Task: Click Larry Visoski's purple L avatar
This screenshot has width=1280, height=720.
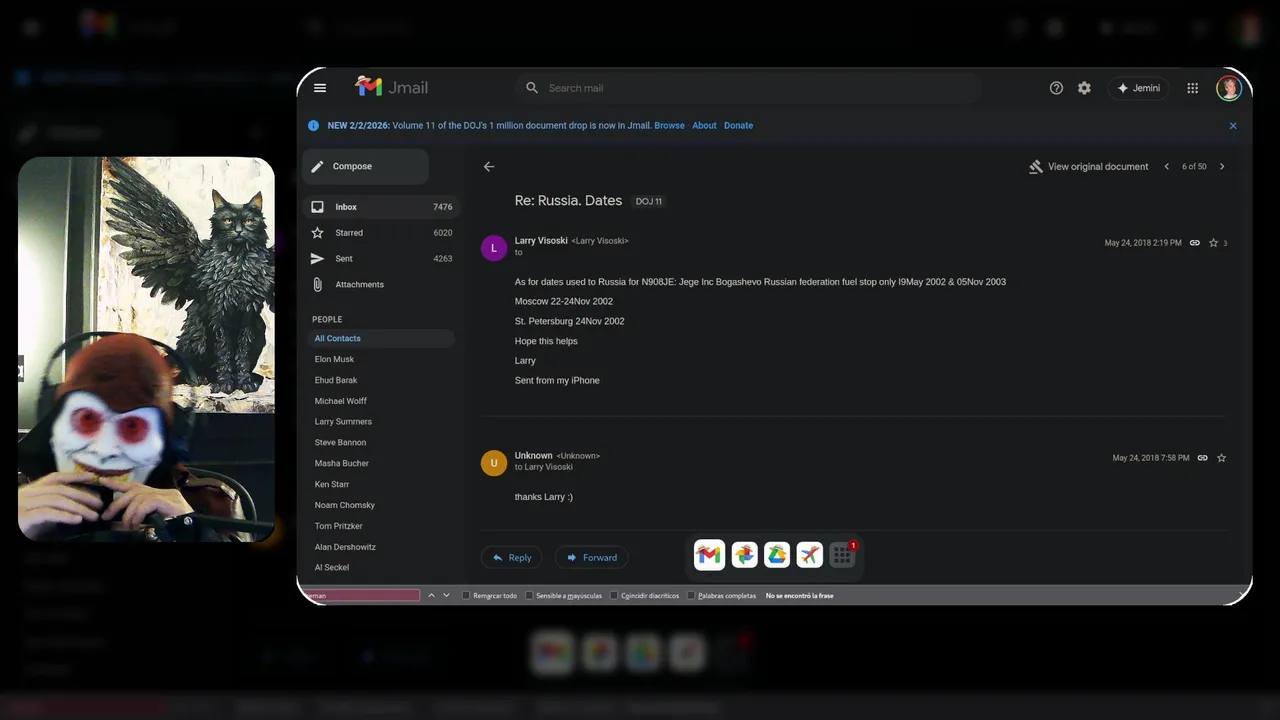Action: click(494, 247)
